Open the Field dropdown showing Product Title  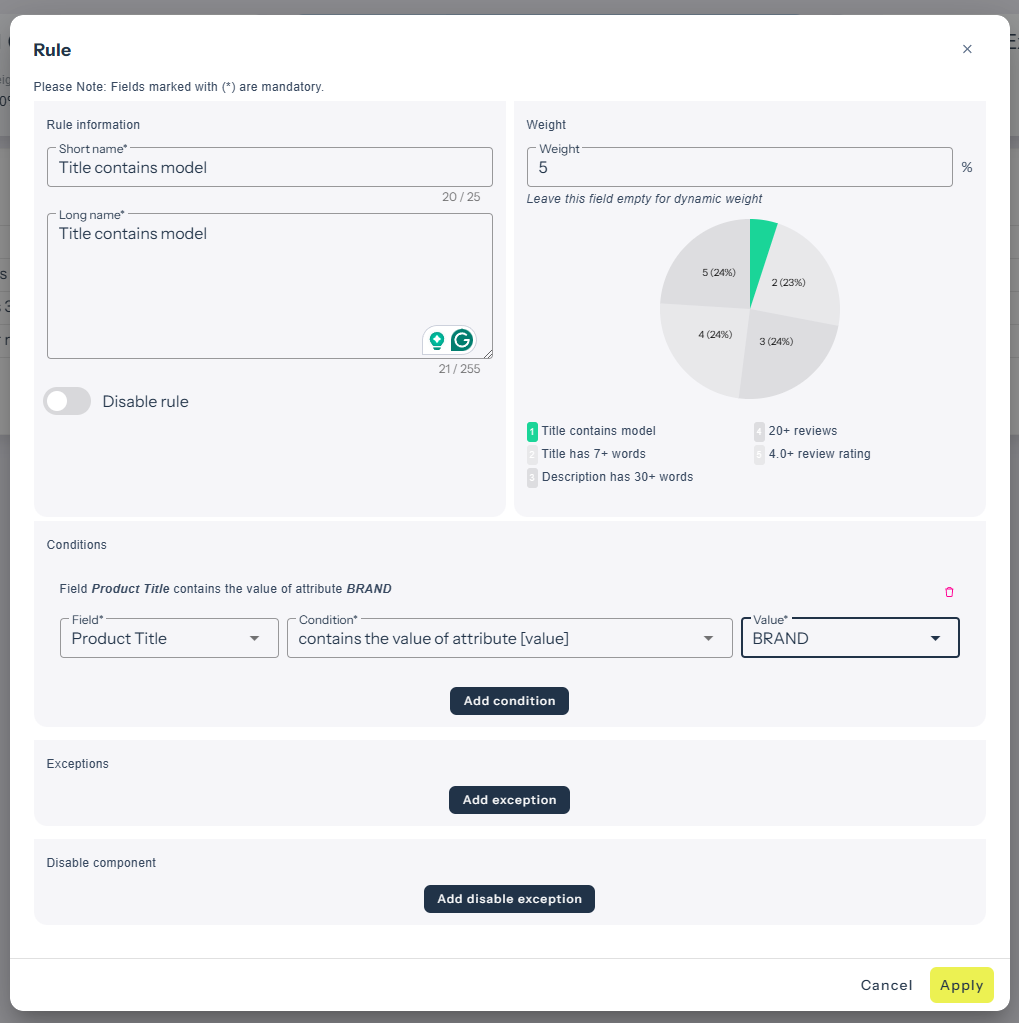click(169, 638)
